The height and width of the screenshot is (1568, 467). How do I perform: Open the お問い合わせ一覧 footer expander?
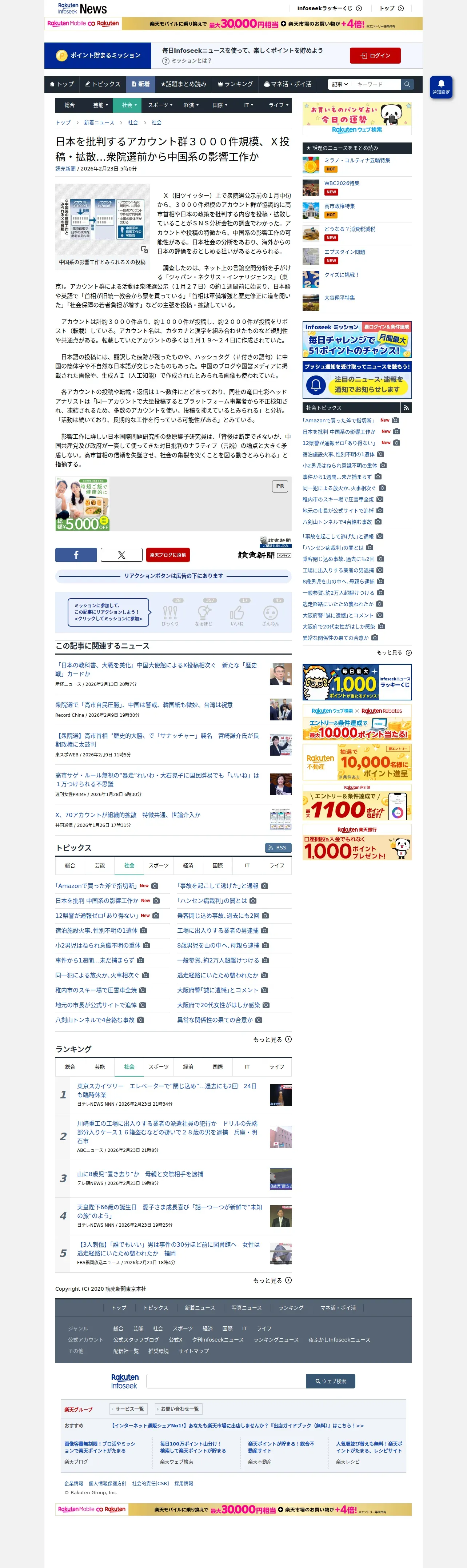(x=178, y=1409)
